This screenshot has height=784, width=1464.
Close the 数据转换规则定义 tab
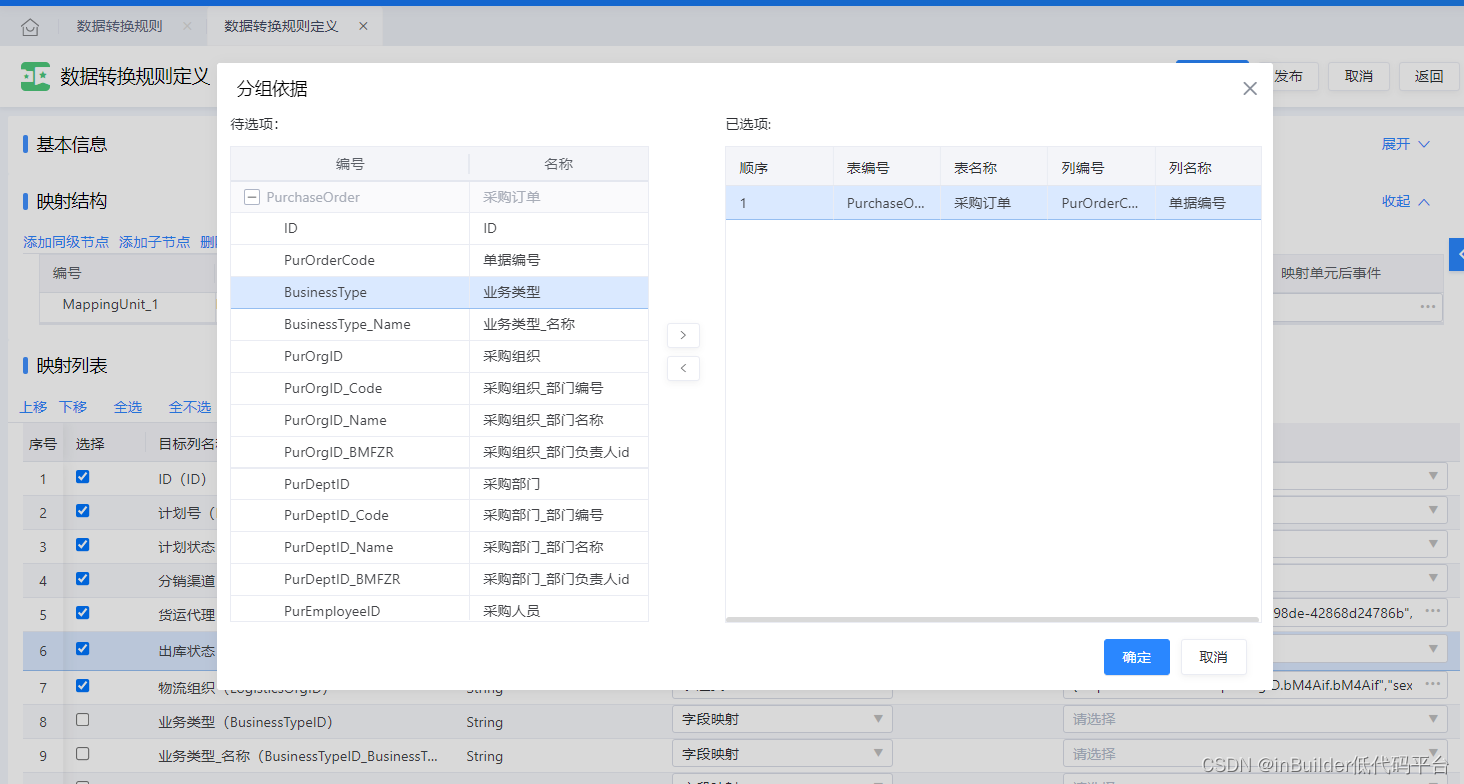(363, 26)
